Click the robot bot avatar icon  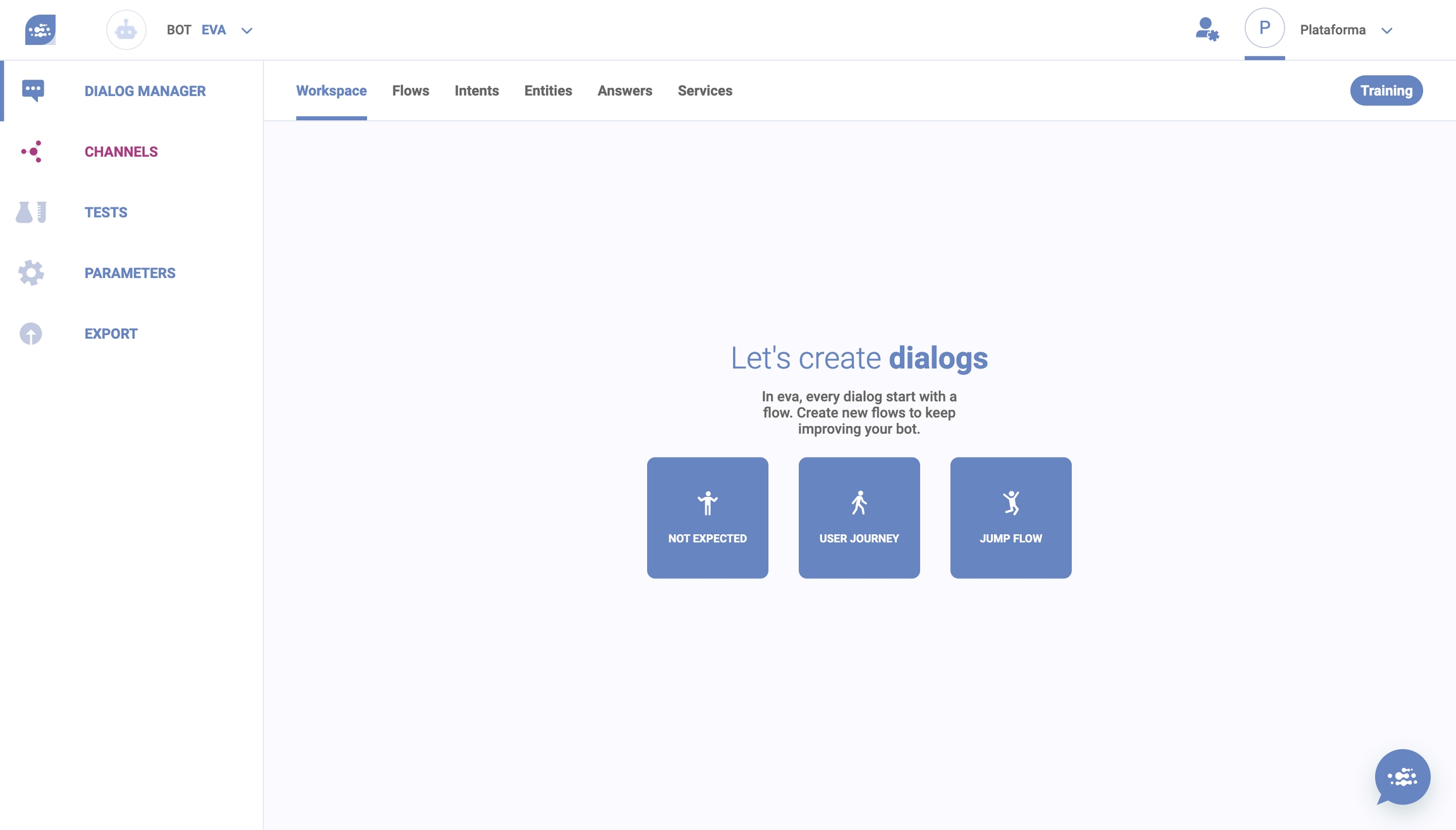coord(126,30)
